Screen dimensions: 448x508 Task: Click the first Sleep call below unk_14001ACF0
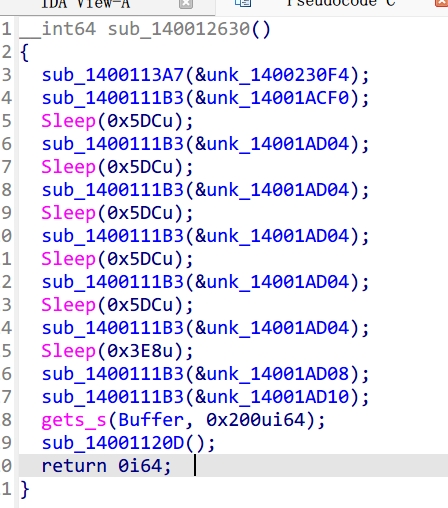click(x=68, y=121)
